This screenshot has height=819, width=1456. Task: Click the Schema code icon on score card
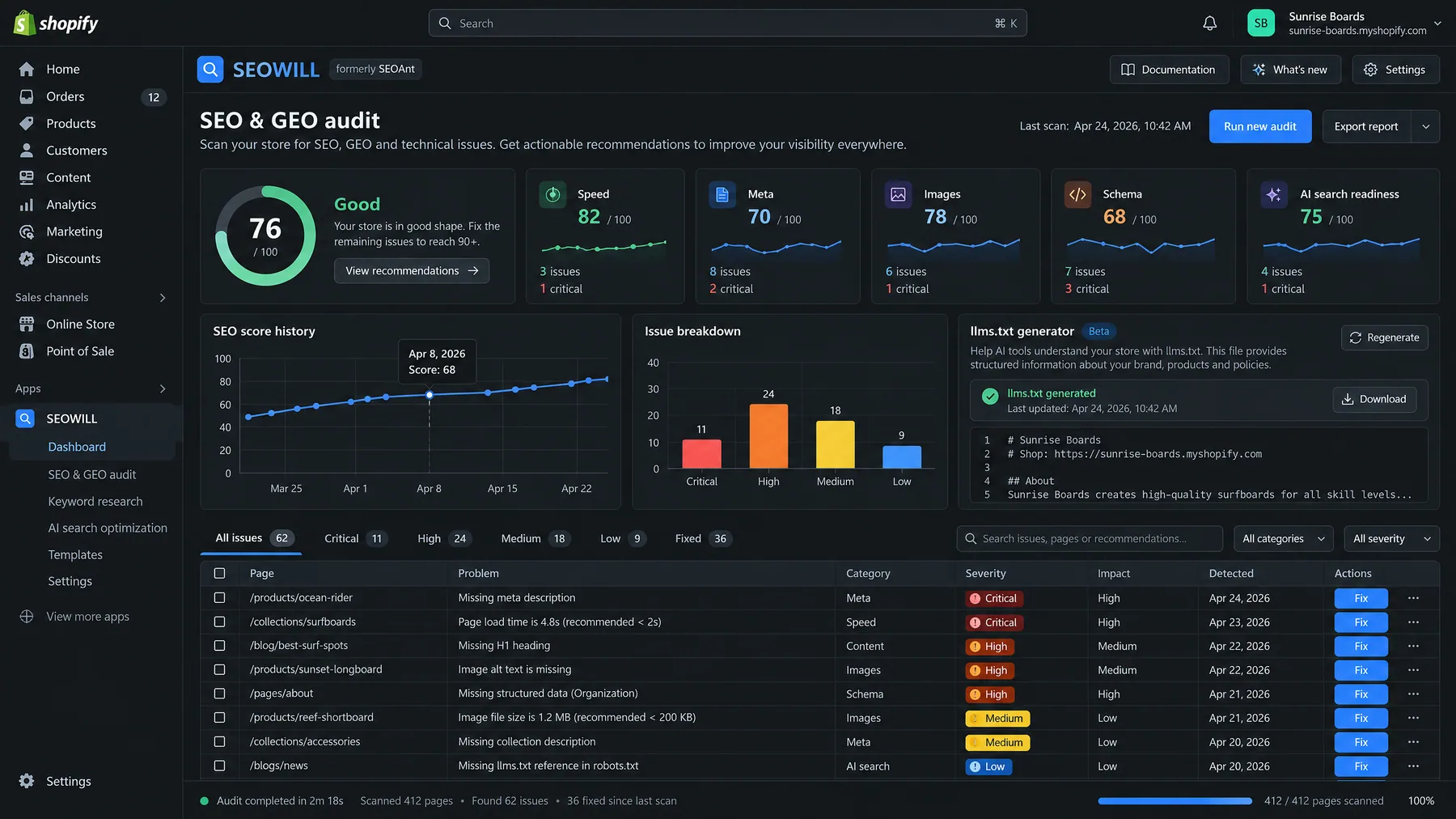tap(1077, 194)
